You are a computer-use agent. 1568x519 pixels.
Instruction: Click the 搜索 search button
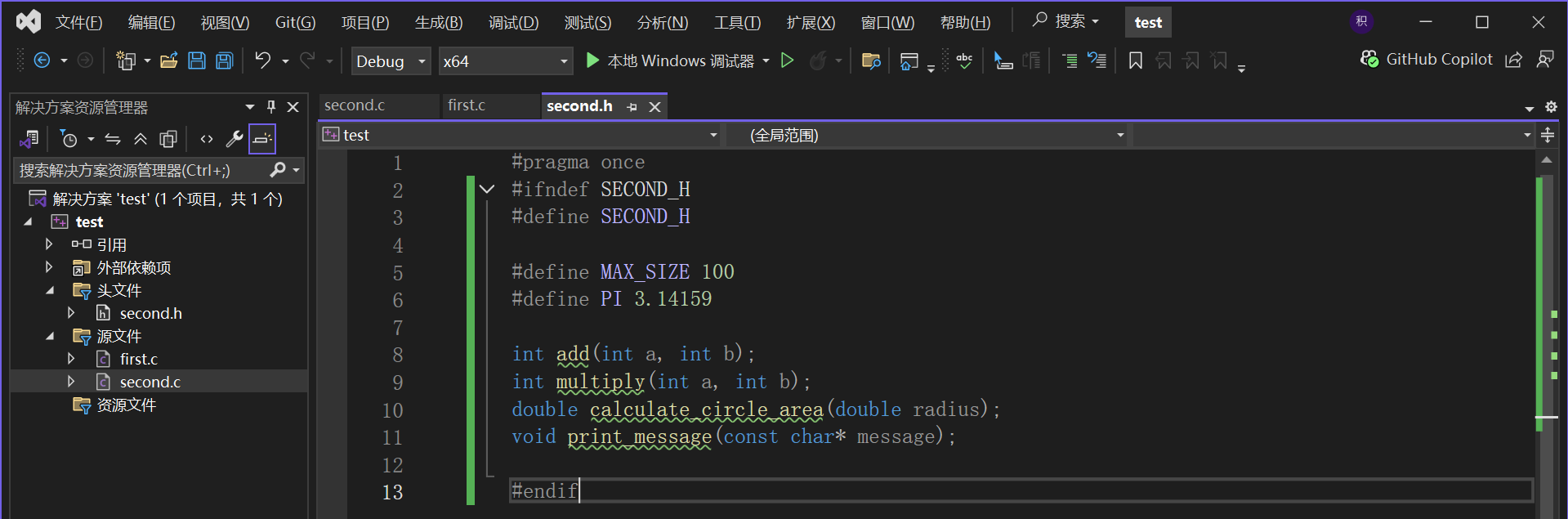point(1066,21)
